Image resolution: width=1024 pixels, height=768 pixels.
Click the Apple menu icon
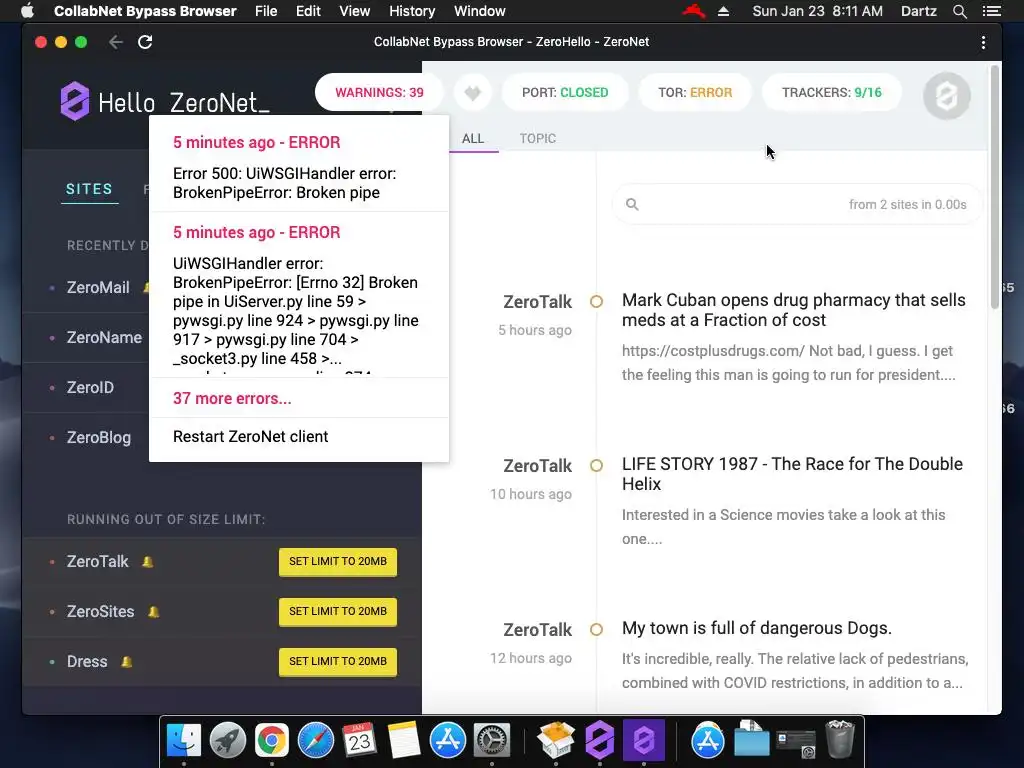(28, 11)
